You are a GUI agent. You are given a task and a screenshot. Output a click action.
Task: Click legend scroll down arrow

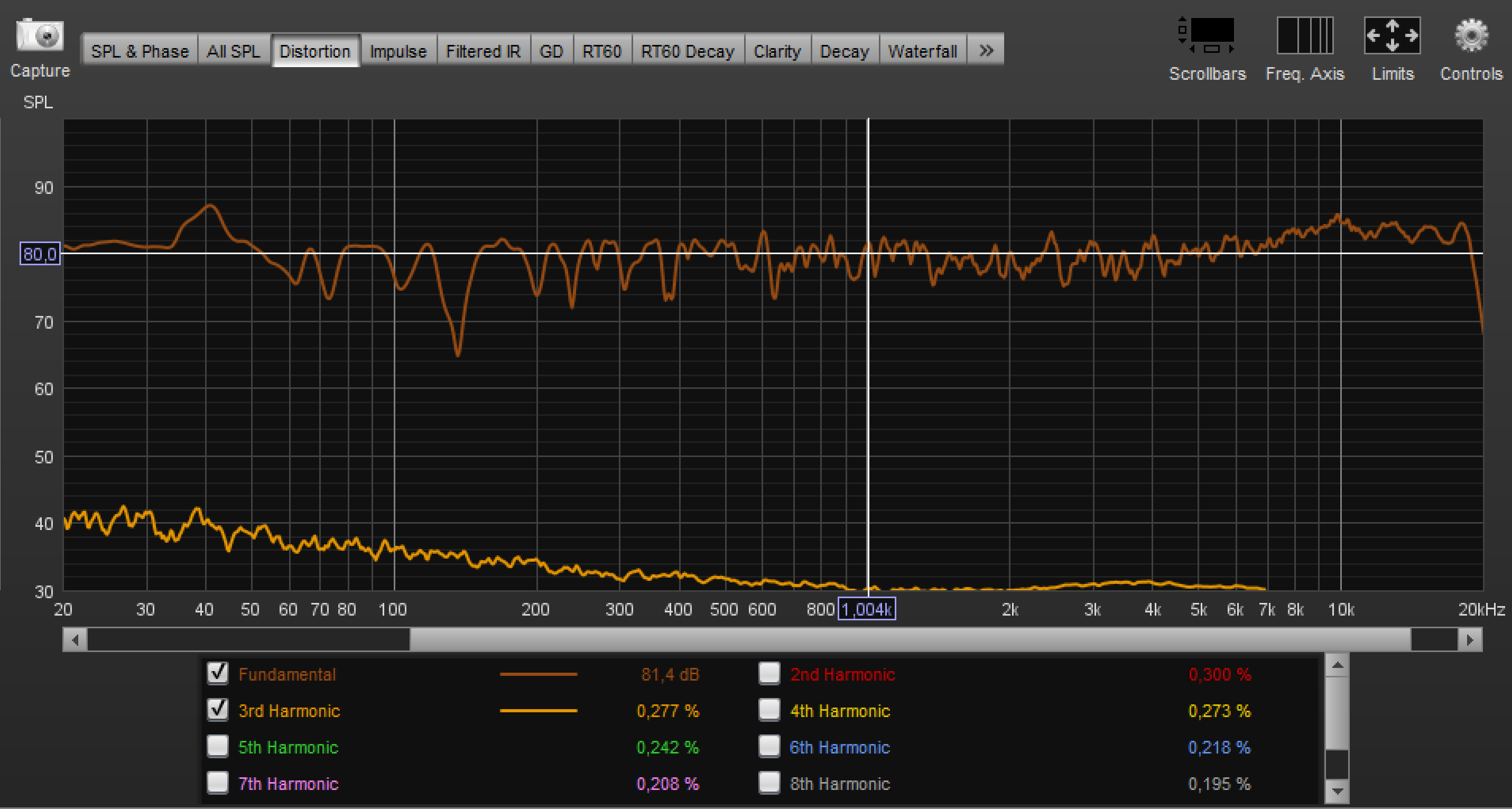coord(1337,792)
